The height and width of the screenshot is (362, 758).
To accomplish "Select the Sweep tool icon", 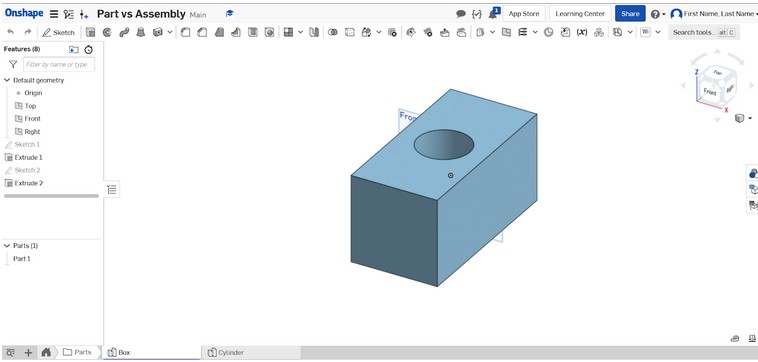I will [124, 32].
